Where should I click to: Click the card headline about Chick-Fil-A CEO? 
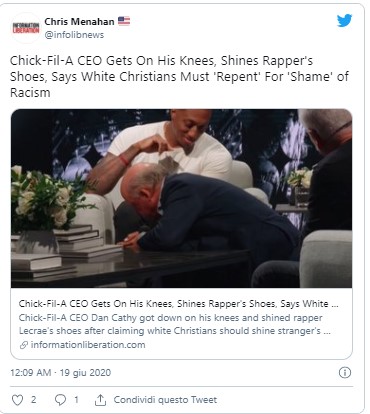[x=179, y=304]
